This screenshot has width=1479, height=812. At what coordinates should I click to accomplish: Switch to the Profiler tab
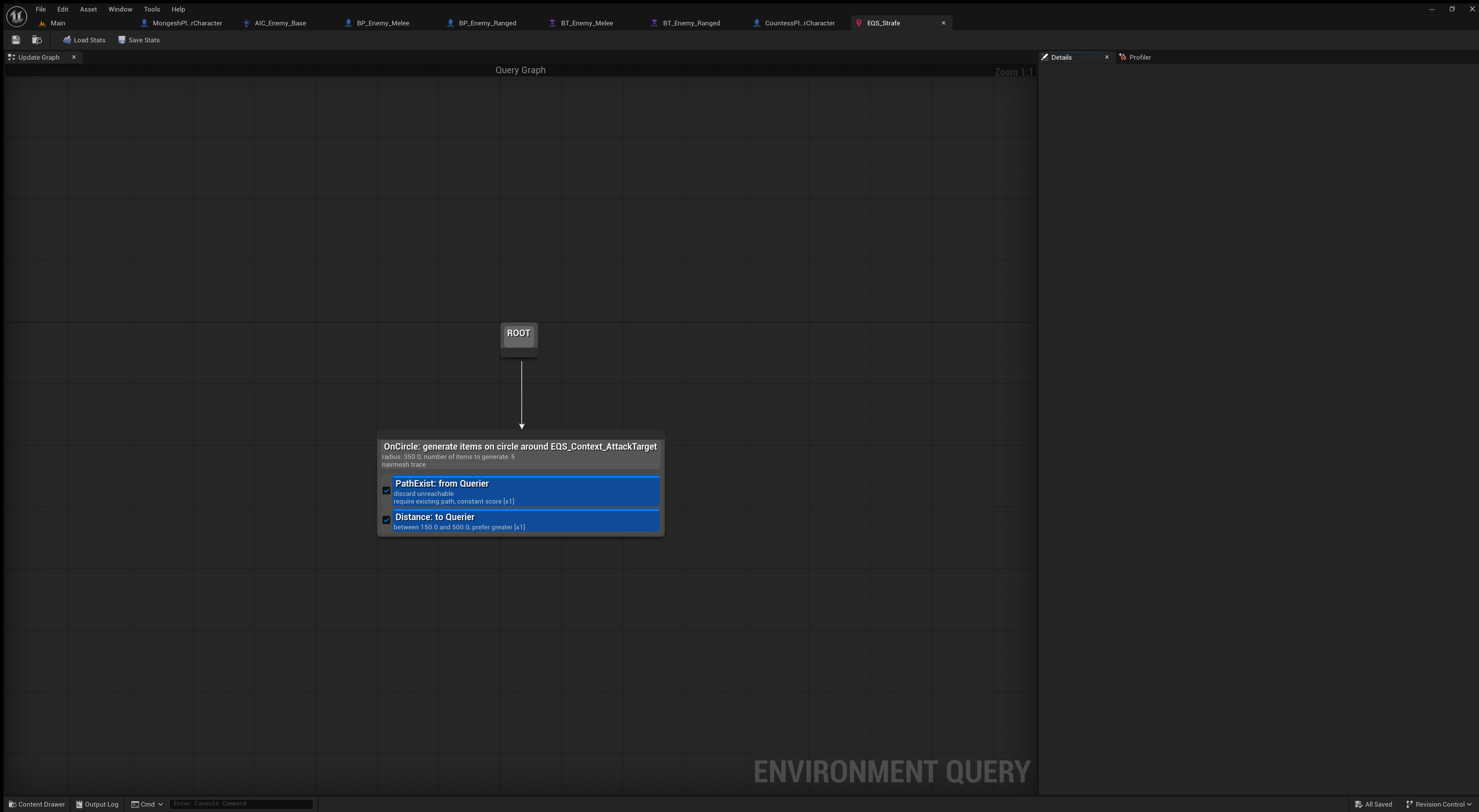(x=1139, y=57)
